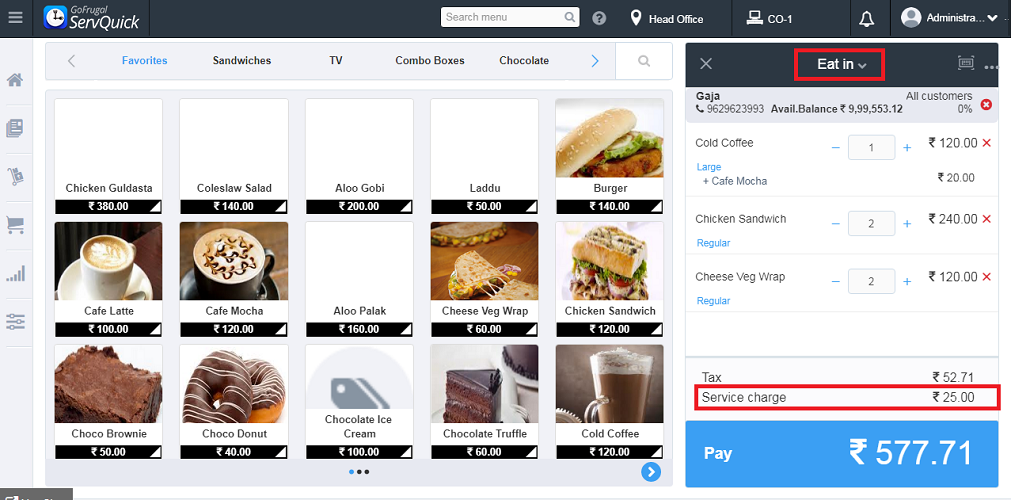
Task: Add Chocolate Ice Cream item tile
Action: (x=359, y=401)
